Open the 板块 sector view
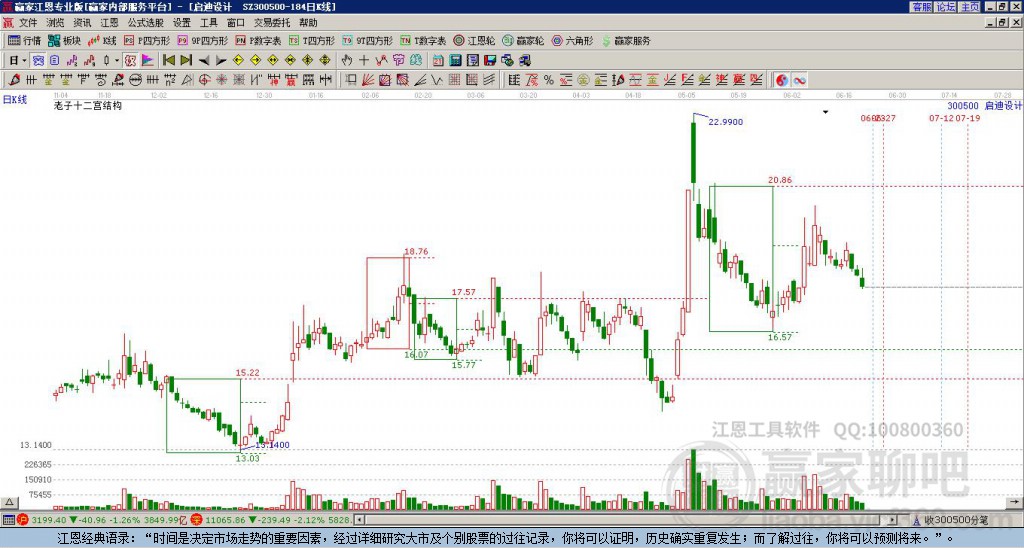This screenshot has height=548, width=1024. click(x=64, y=40)
